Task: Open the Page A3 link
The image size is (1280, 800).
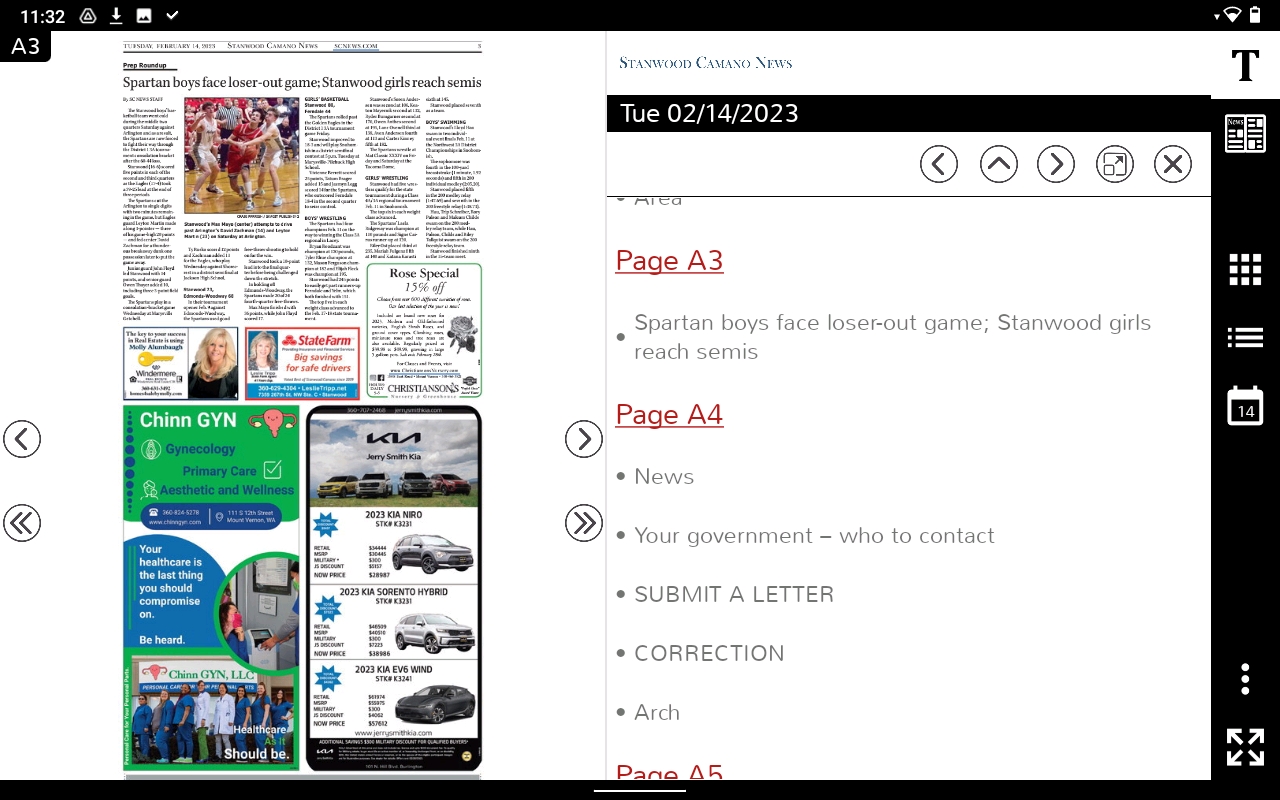Action: click(669, 260)
